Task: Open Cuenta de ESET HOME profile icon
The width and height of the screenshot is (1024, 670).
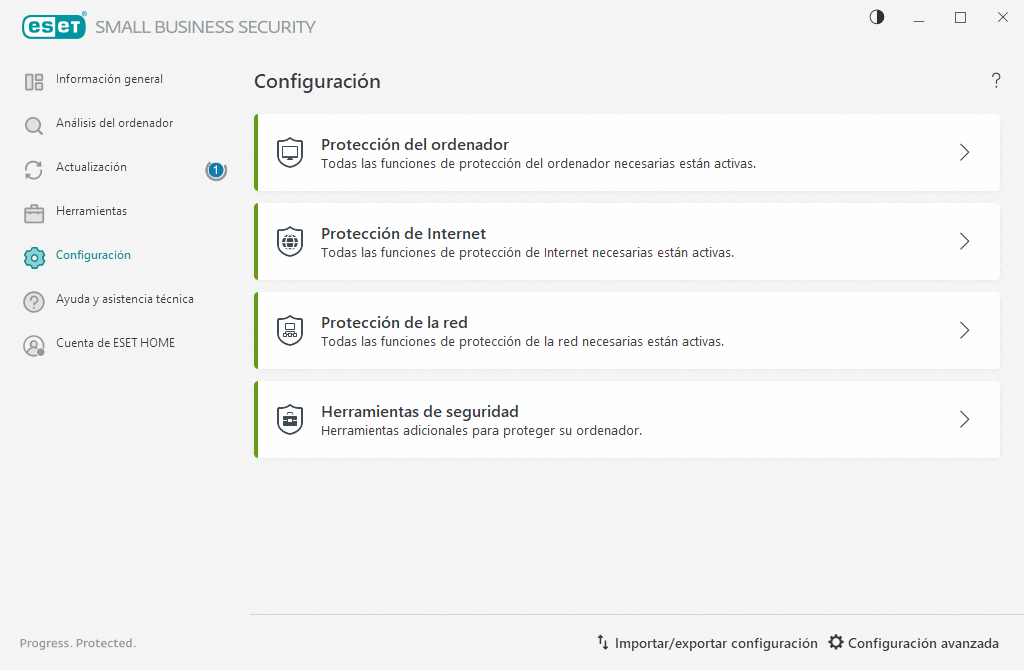Action: click(x=33, y=344)
